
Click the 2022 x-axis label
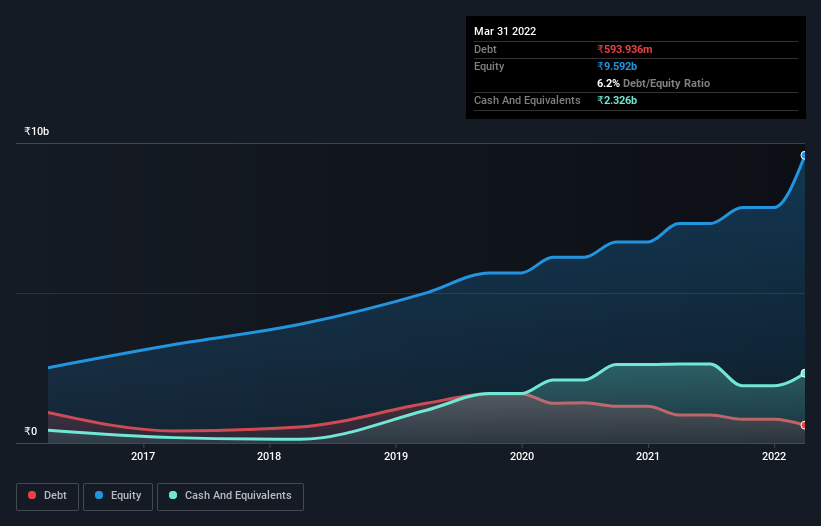coord(774,456)
